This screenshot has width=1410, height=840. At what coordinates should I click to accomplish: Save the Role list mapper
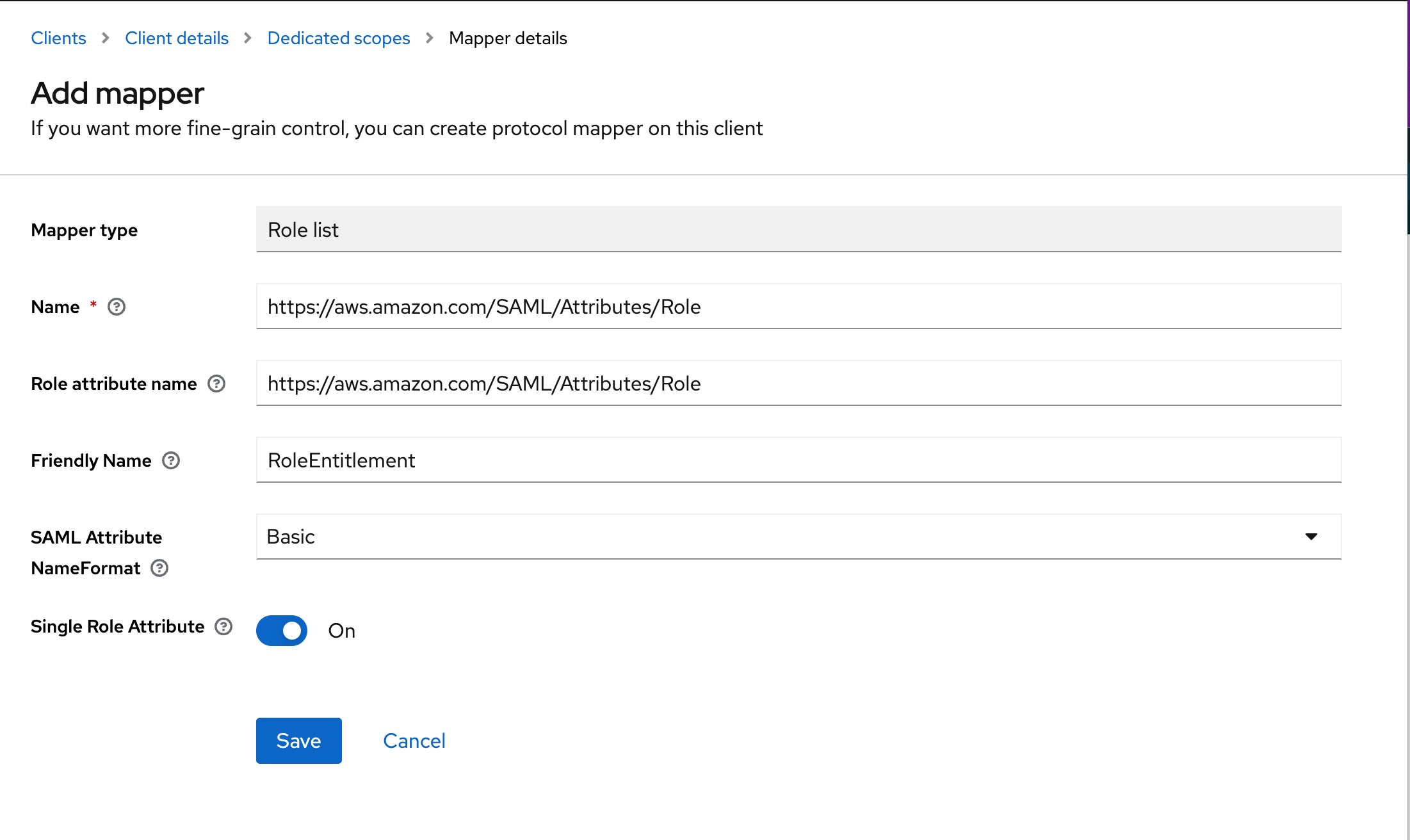click(x=298, y=741)
